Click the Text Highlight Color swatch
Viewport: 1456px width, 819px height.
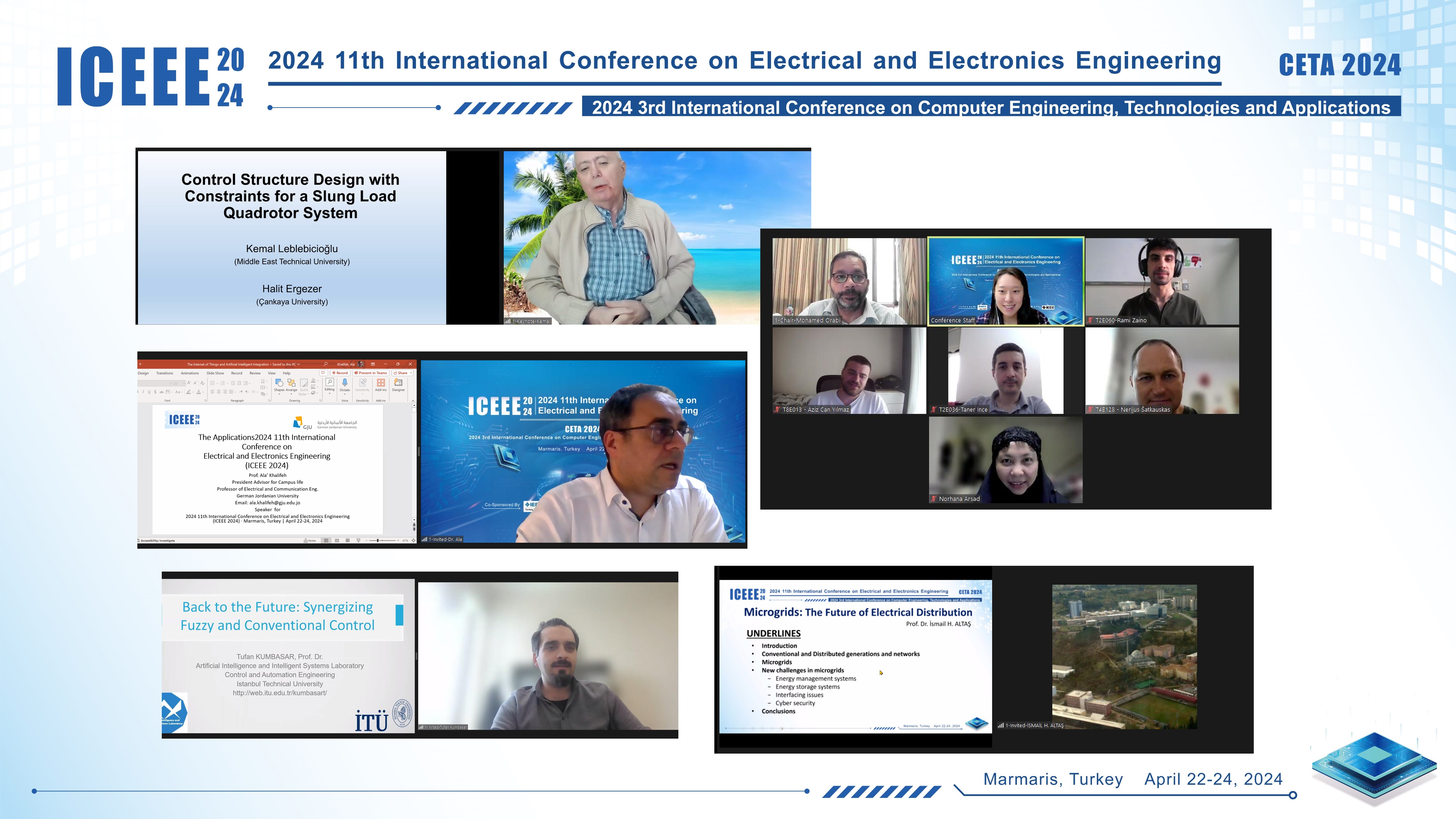[189, 392]
